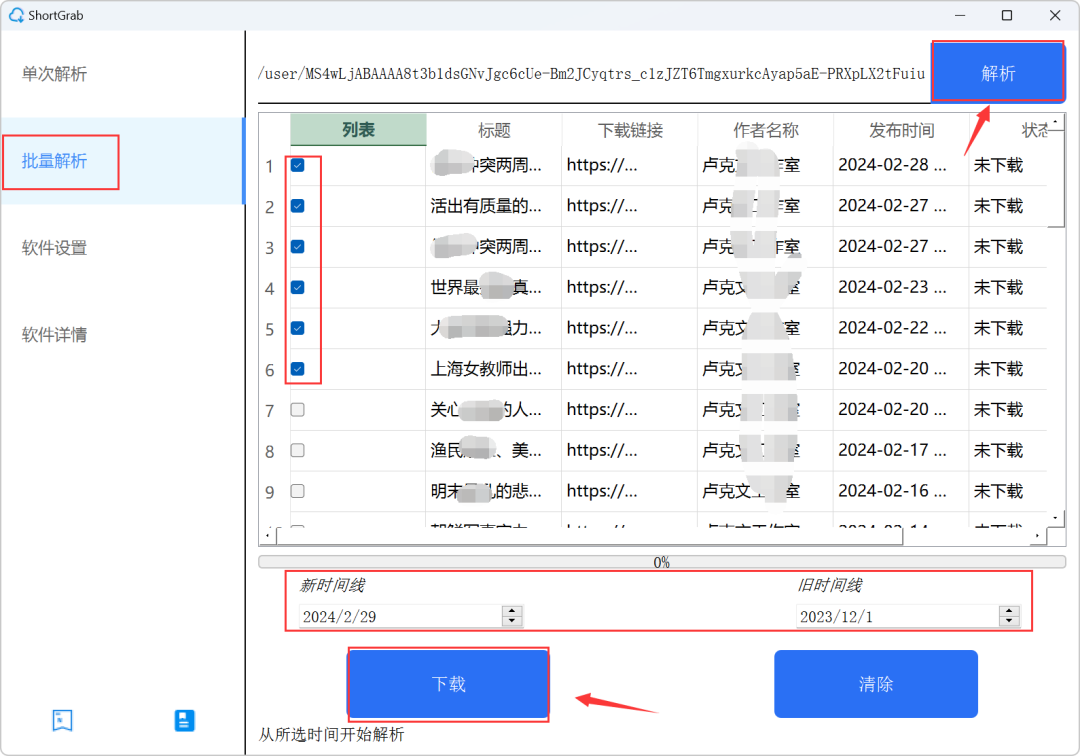
Task: Click the bookmark icon in sidebar bottom
Action: pos(62,720)
